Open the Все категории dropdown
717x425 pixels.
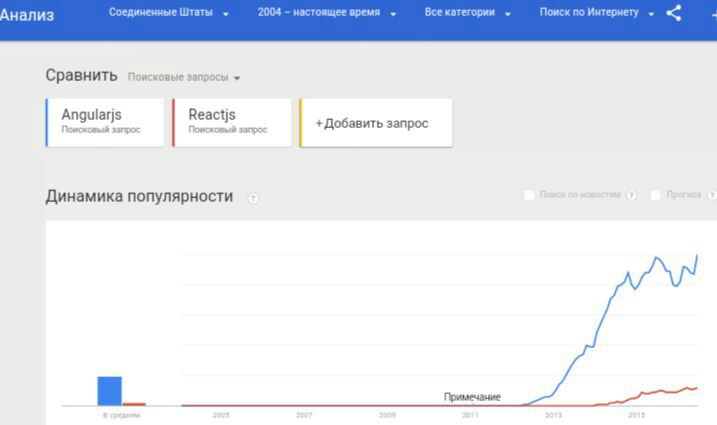pyautogui.click(x=467, y=13)
